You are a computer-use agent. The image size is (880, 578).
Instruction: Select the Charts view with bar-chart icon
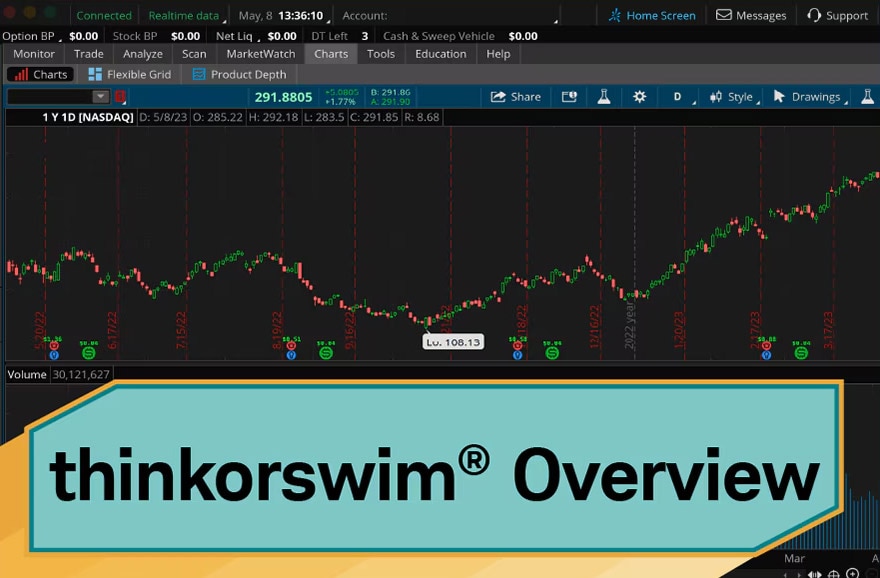point(40,74)
